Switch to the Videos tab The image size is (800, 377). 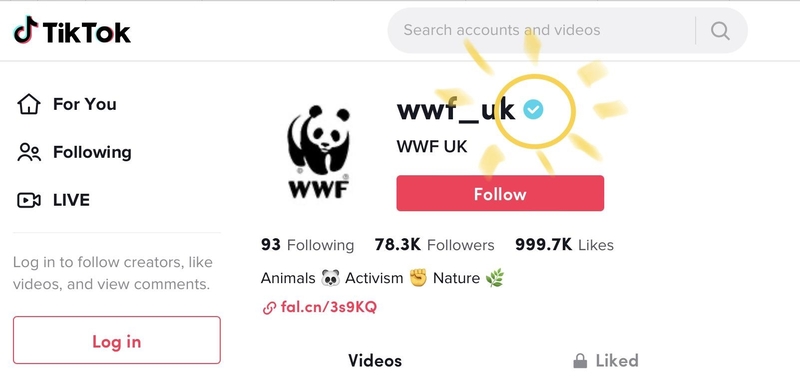375,361
